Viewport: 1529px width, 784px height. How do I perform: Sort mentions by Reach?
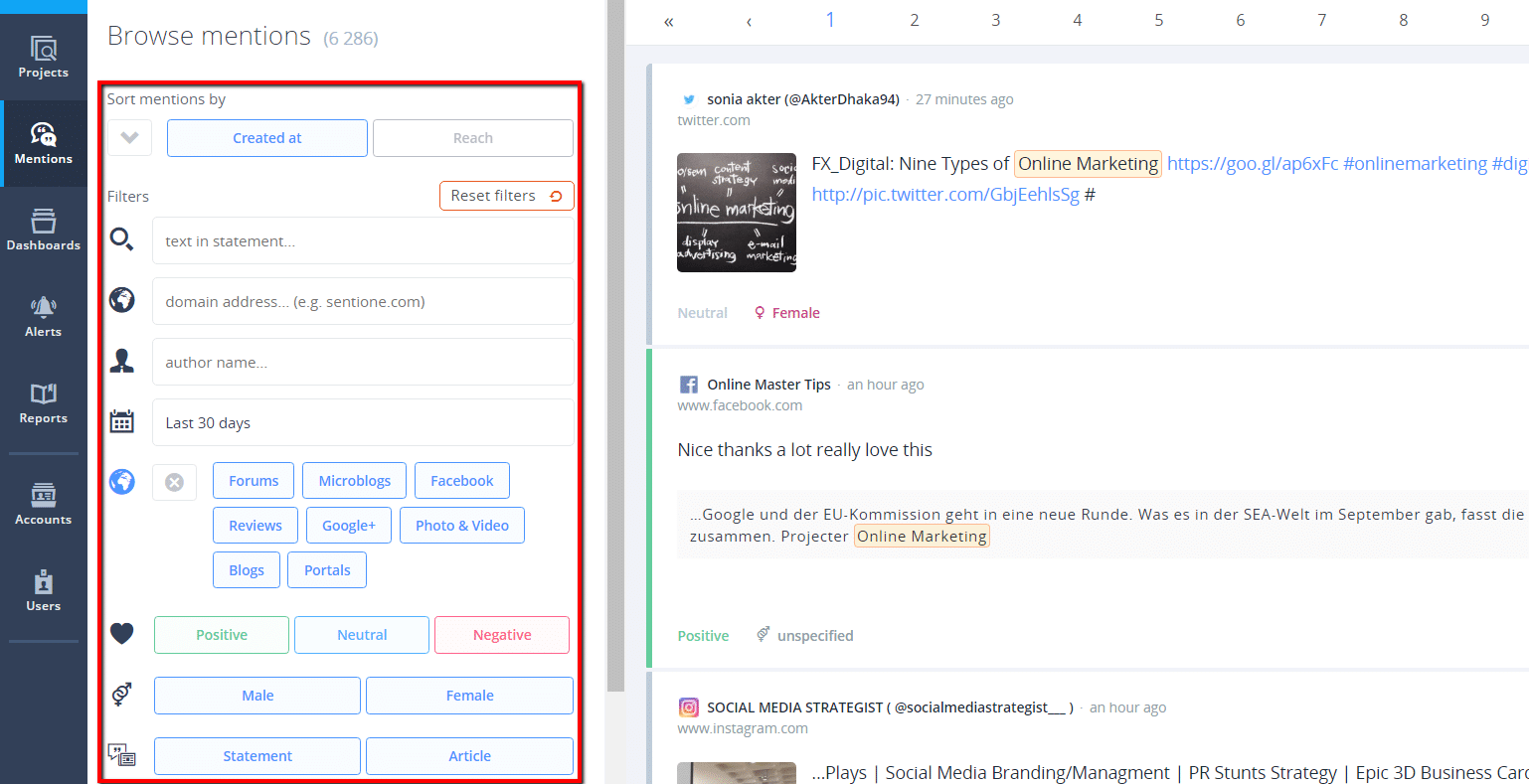pyautogui.click(x=472, y=138)
